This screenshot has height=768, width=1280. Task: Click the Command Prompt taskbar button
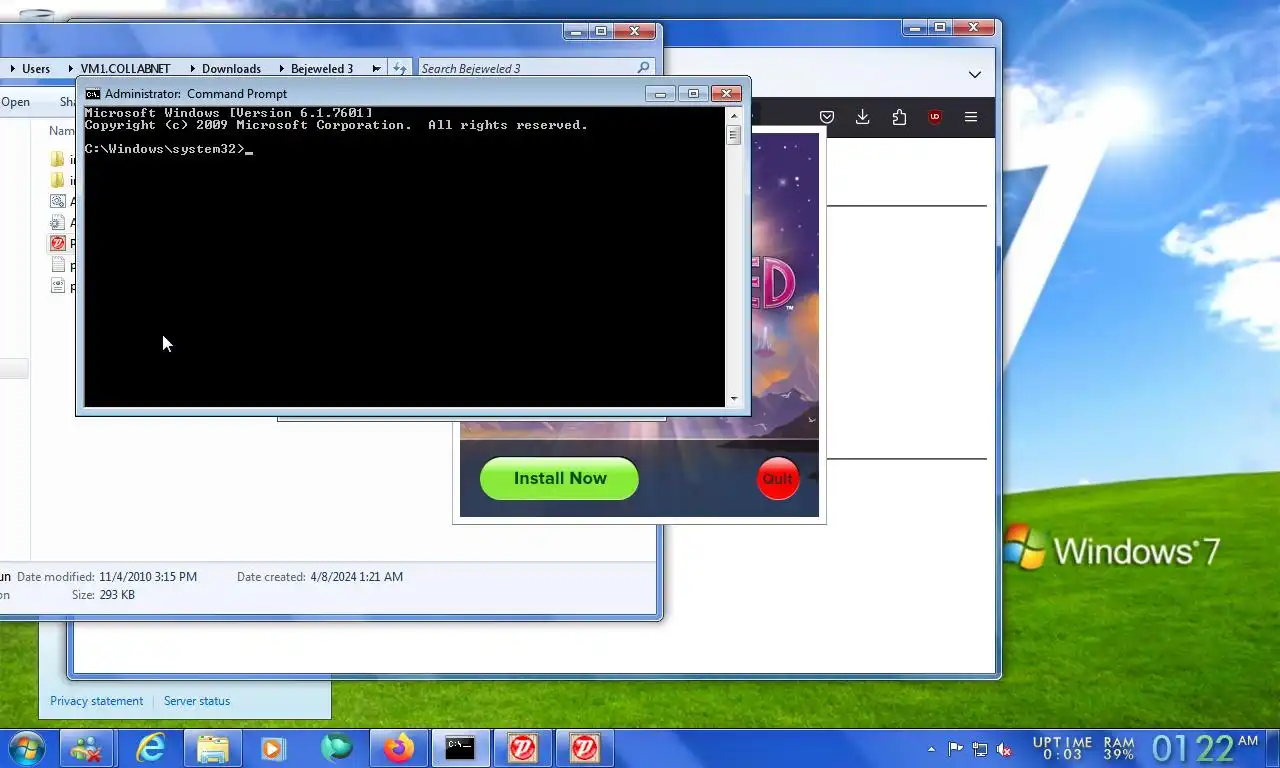[x=460, y=748]
